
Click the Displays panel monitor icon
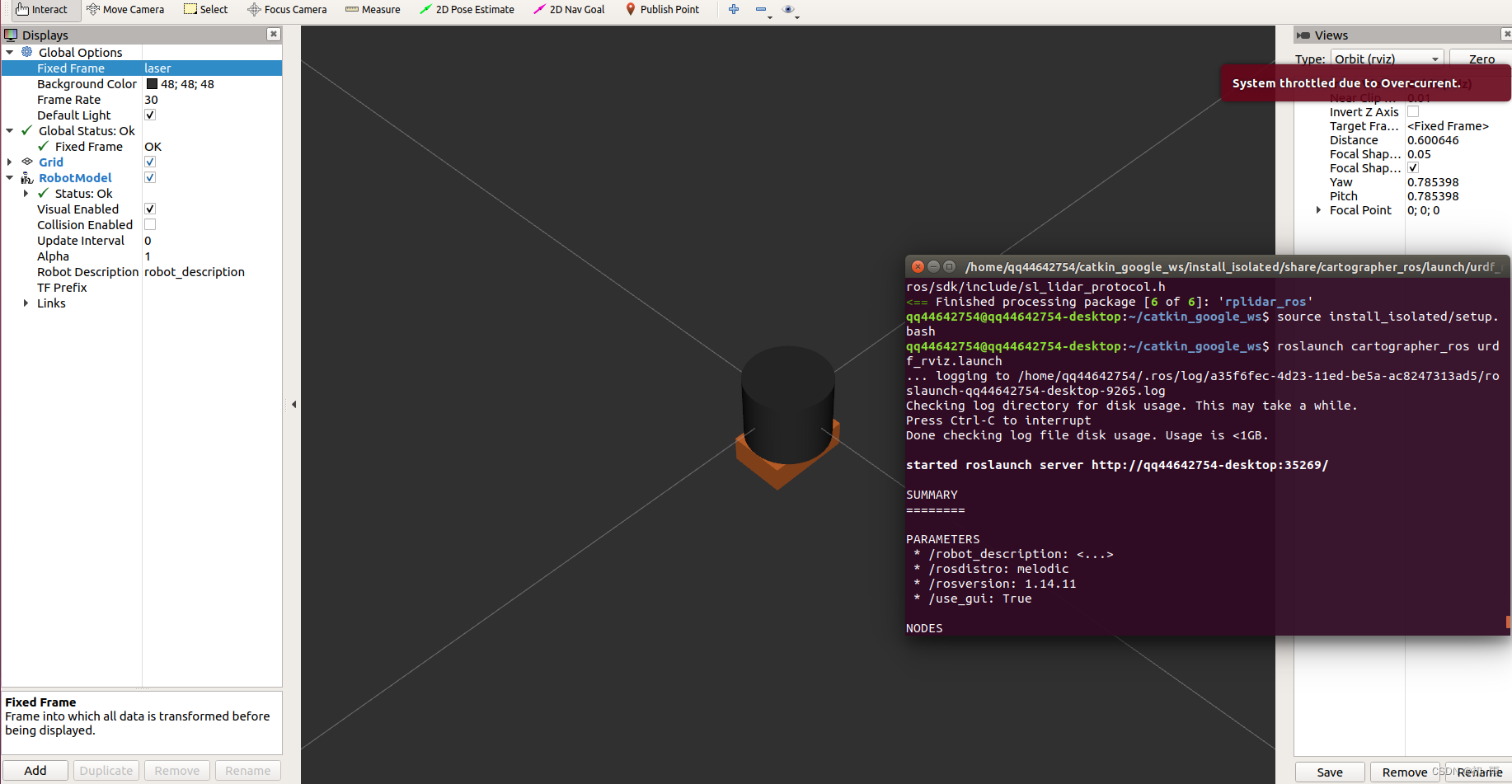pos(11,35)
